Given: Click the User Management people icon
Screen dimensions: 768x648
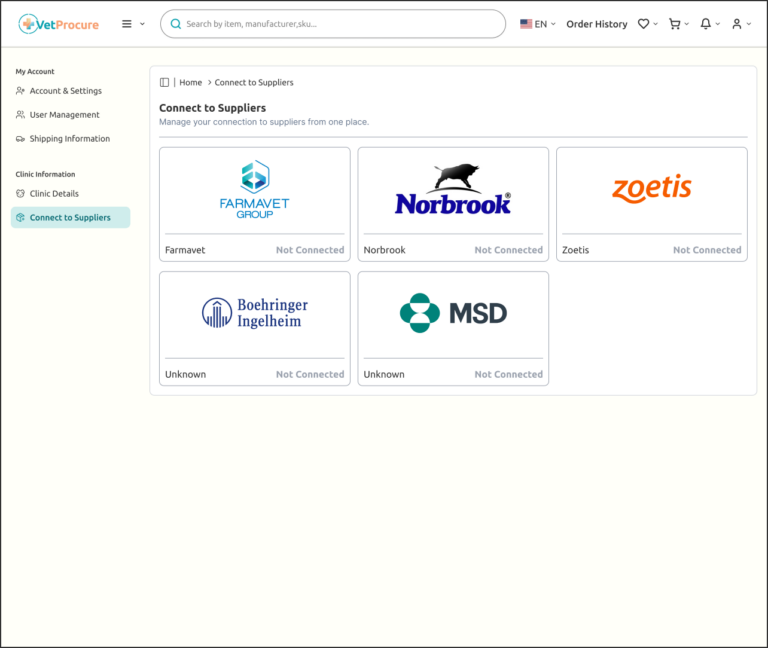Looking at the screenshot, I should [20, 115].
